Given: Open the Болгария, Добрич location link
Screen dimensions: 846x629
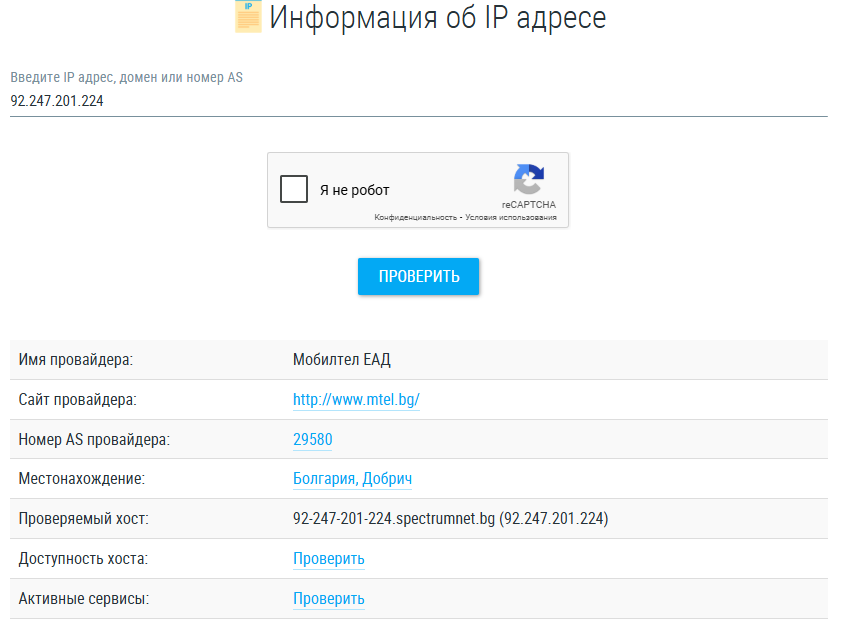Looking at the screenshot, I should click(x=352, y=478).
